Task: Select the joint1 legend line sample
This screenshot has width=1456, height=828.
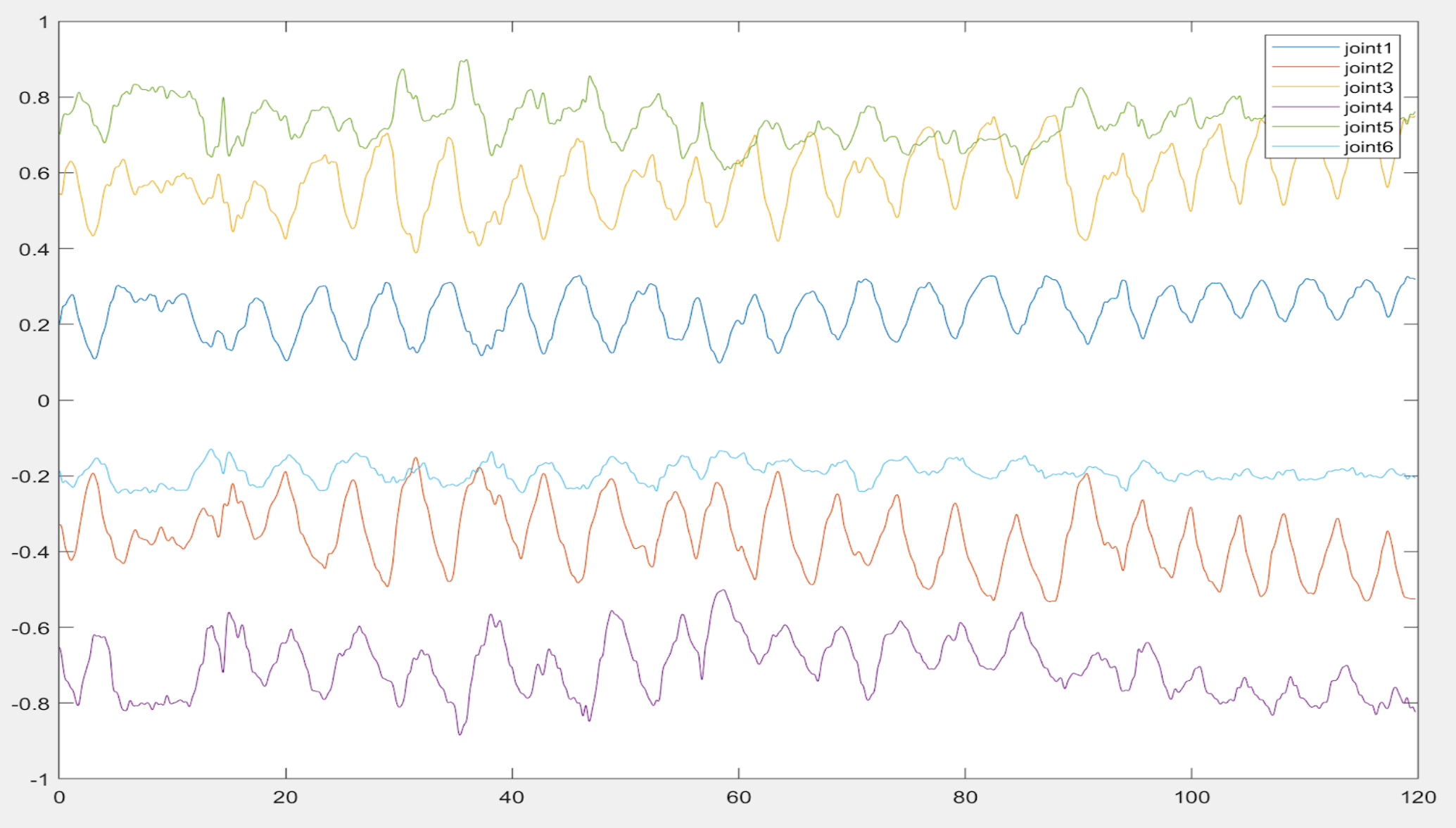Action: pos(1308,46)
